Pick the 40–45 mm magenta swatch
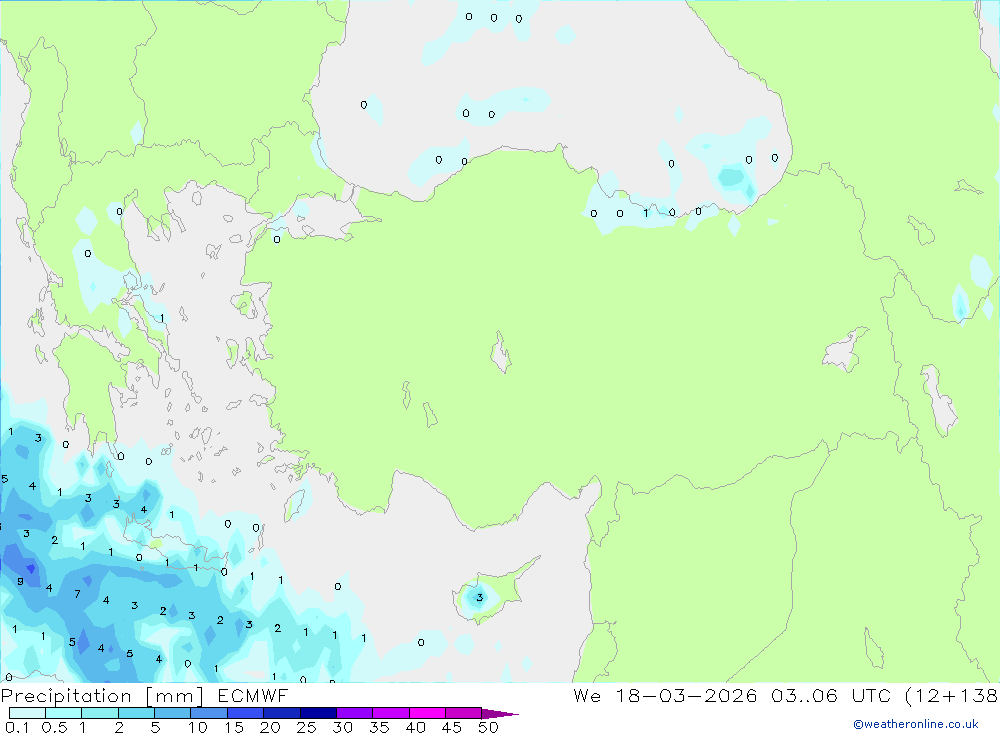This screenshot has height=733, width=1000. pos(427,713)
